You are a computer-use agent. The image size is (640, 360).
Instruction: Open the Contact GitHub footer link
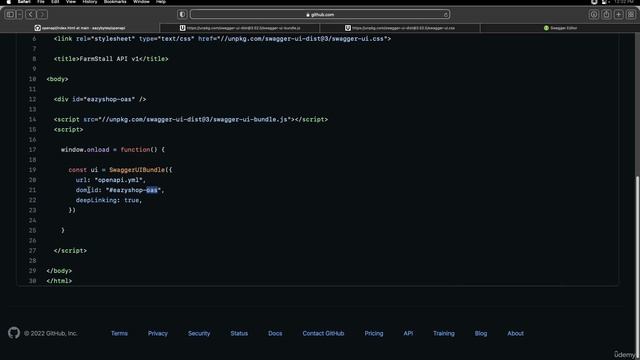coord(323,333)
